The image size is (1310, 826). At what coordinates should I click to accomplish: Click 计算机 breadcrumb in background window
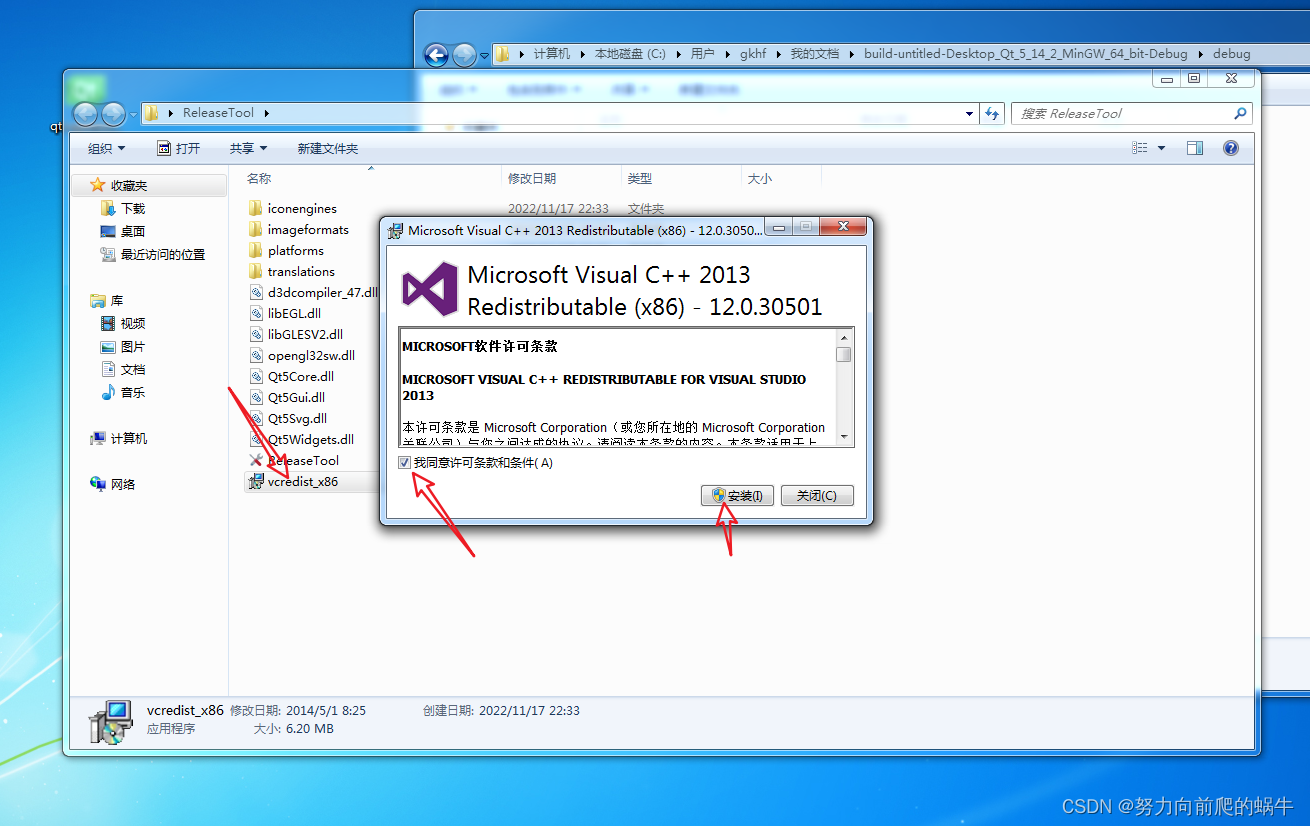click(x=552, y=54)
